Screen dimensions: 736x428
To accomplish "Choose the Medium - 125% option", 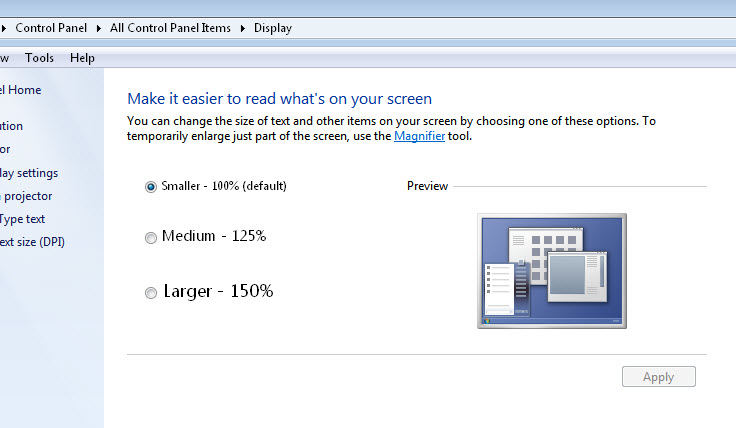I will click(151, 237).
